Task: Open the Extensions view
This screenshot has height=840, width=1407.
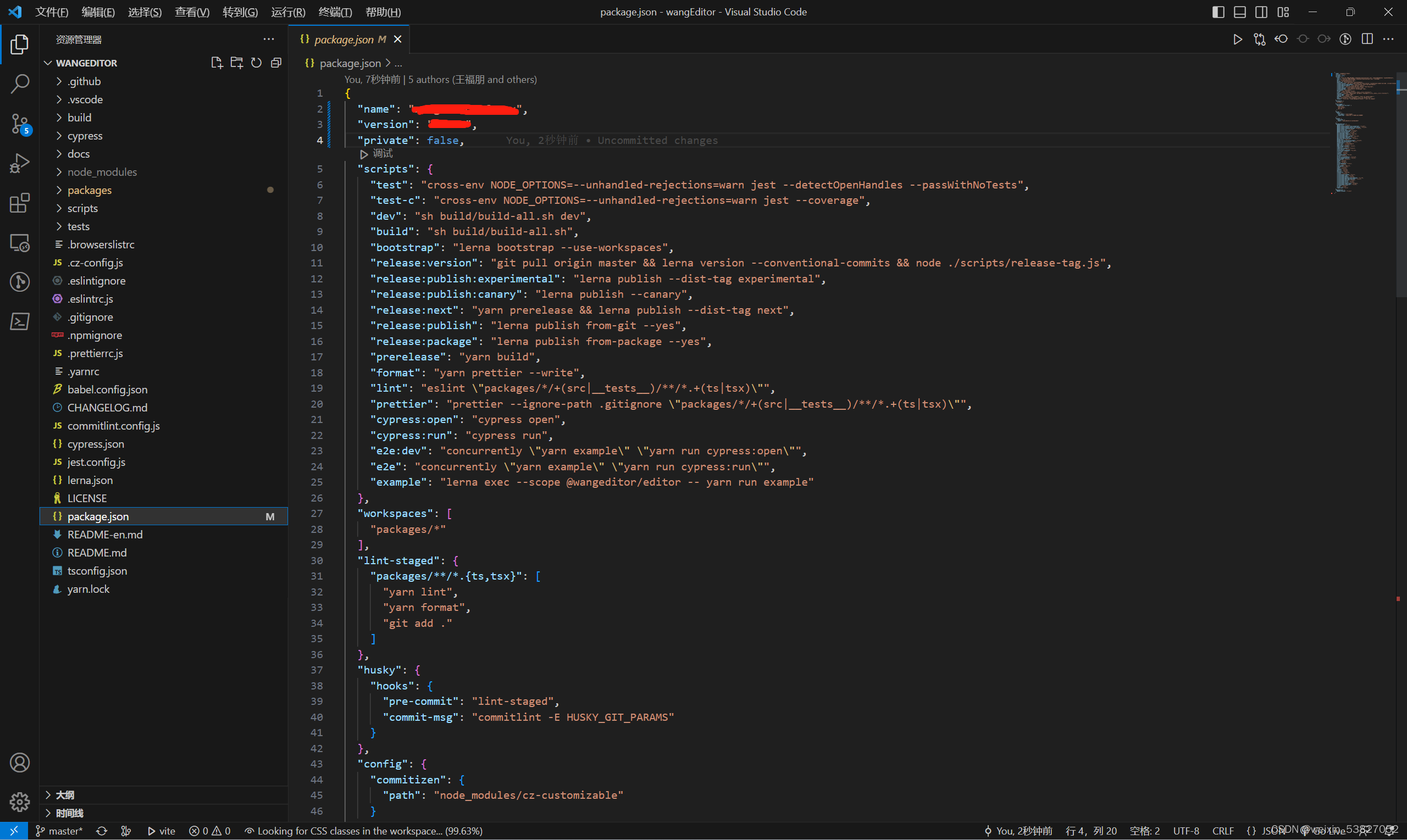Action: 19,203
